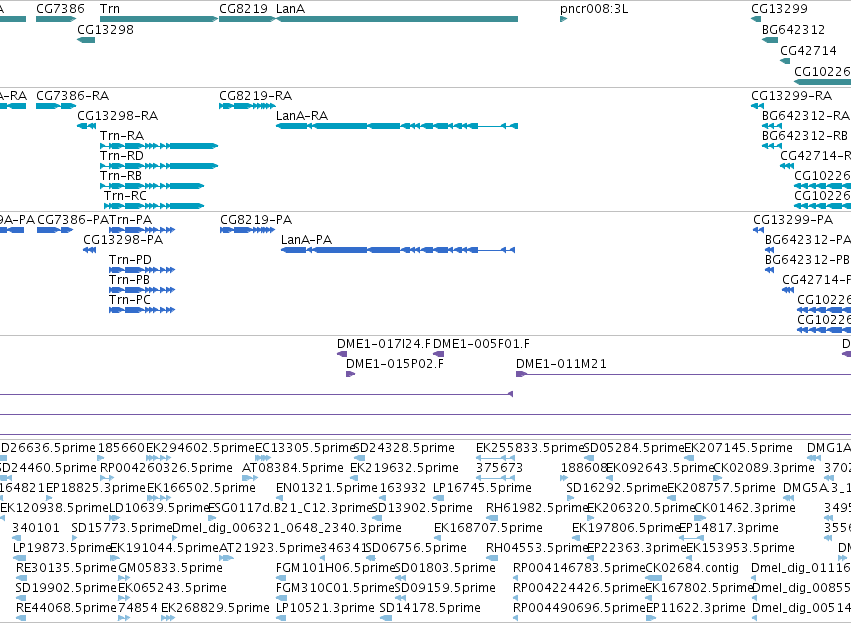
Task: Select the CG13298 gene feature
Action: 86,40
